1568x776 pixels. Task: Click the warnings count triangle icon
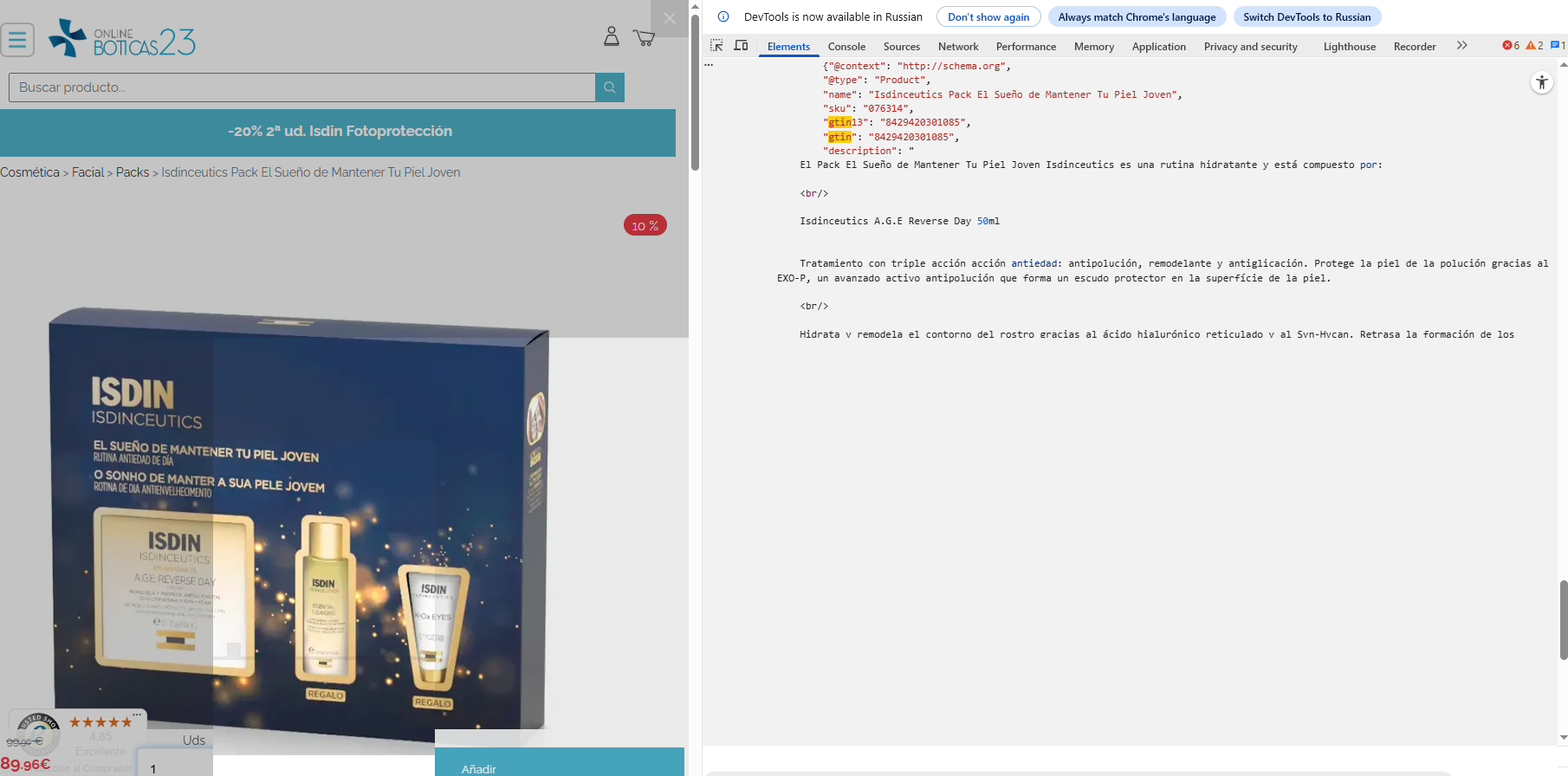(1534, 46)
